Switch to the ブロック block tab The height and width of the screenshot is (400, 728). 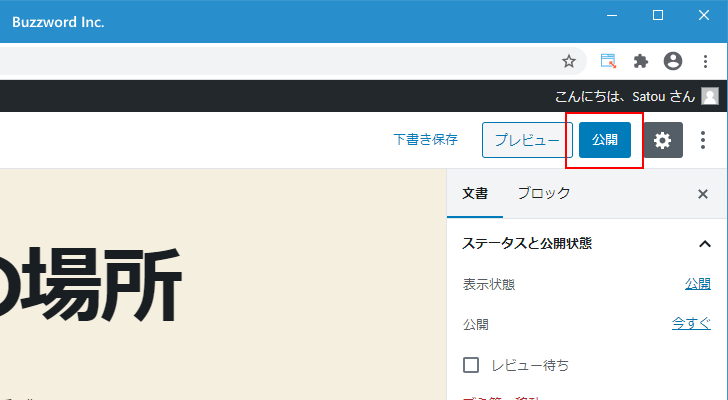[544, 194]
